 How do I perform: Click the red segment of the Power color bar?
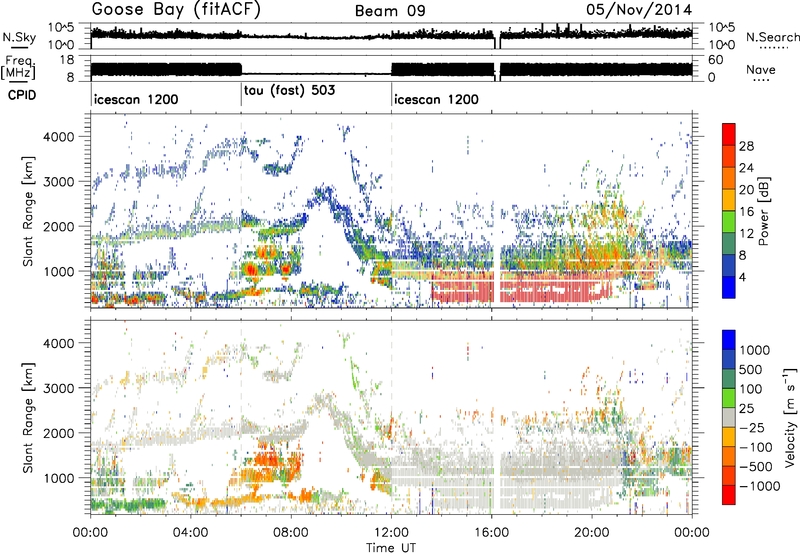click(x=729, y=134)
